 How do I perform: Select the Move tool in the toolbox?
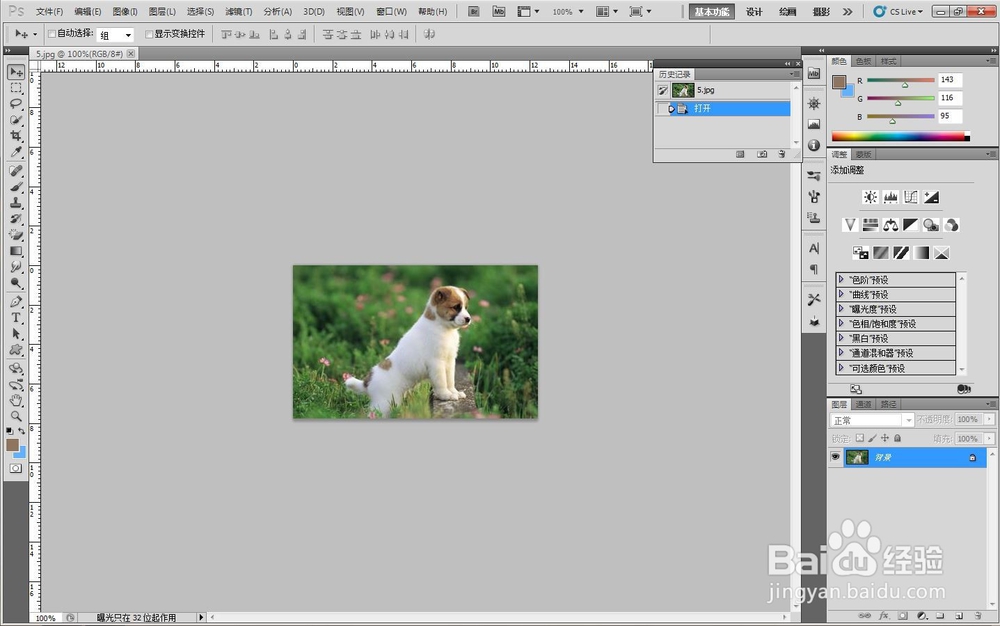[x=16, y=72]
